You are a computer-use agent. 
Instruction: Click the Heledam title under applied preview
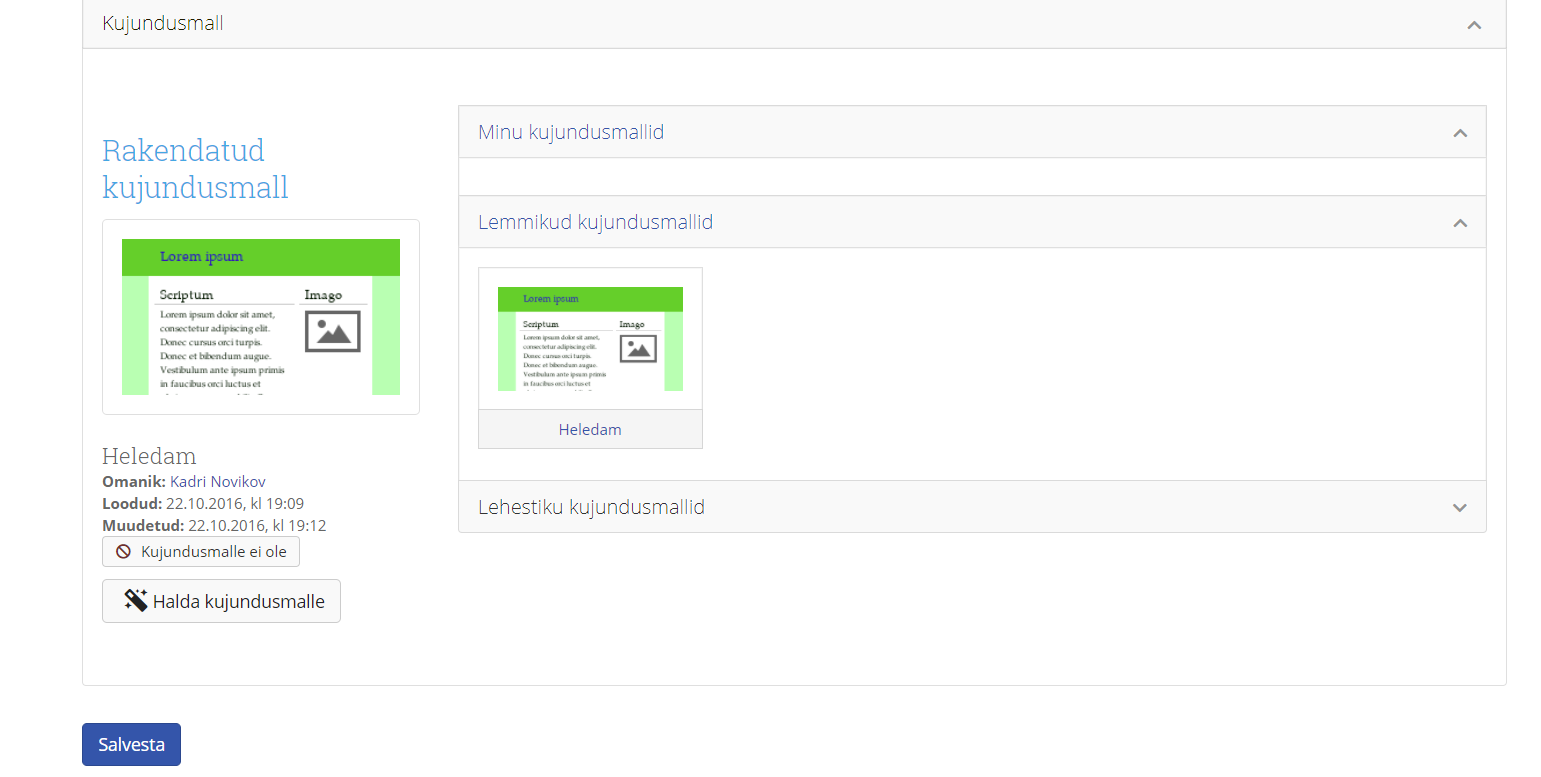(x=149, y=456)
